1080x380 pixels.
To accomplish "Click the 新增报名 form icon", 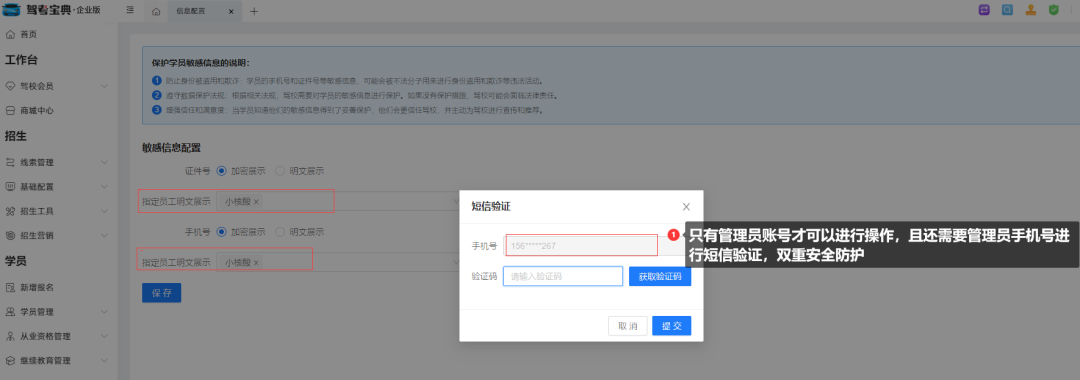I will [10, 287].
